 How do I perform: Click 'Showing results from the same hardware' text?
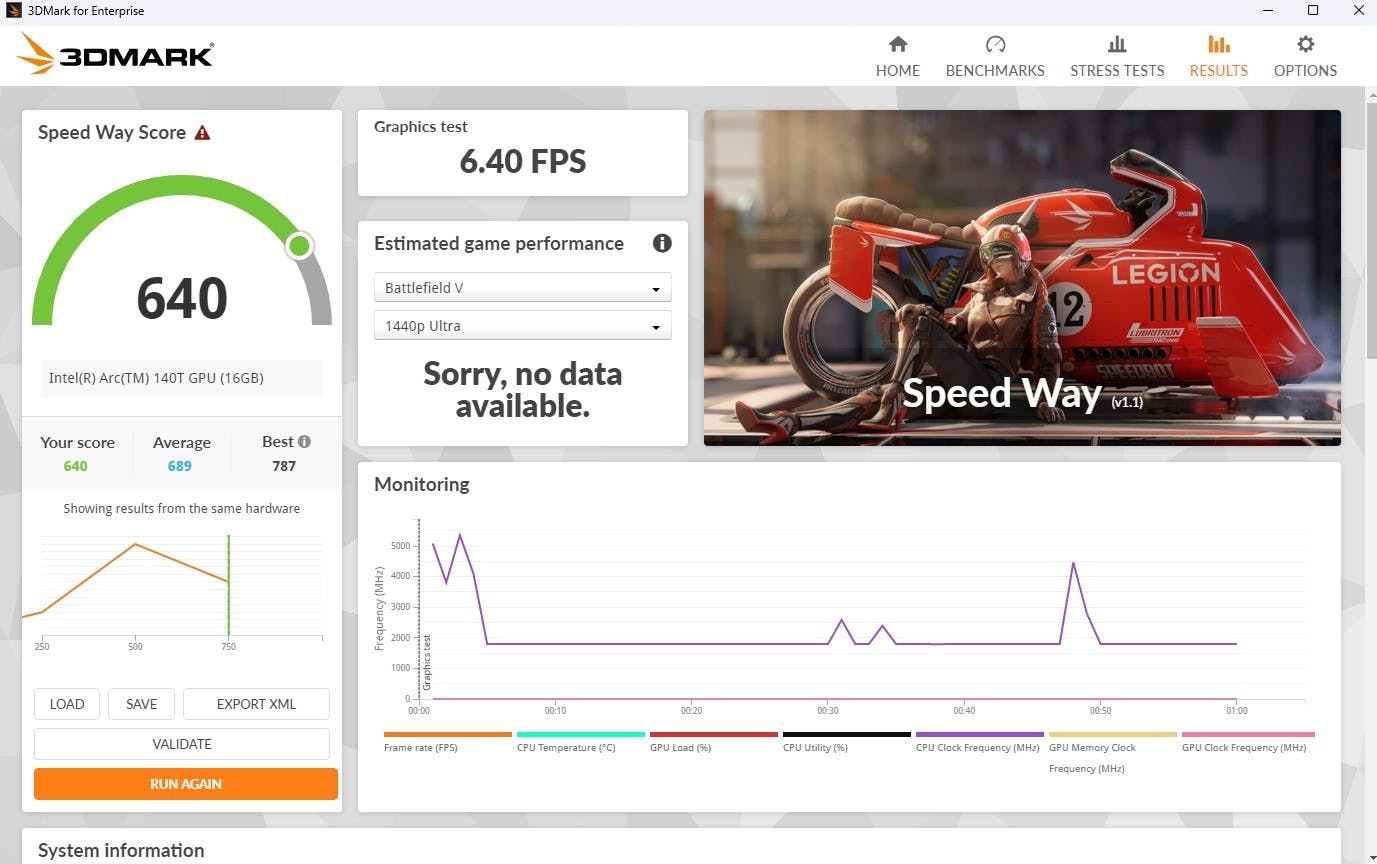(x=182, y=508)
